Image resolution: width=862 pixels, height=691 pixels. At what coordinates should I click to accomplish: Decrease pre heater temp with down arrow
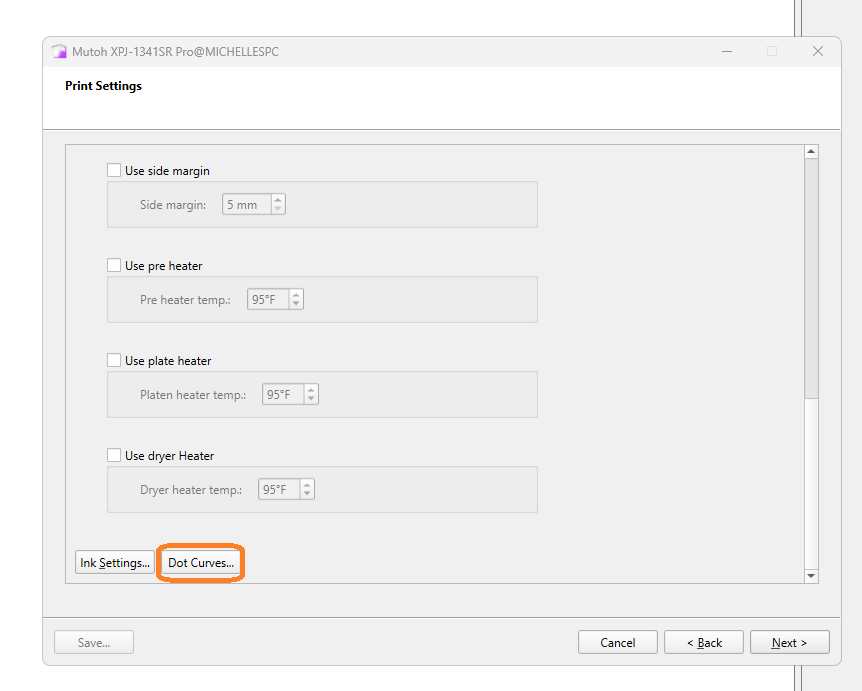coord(296,304)
